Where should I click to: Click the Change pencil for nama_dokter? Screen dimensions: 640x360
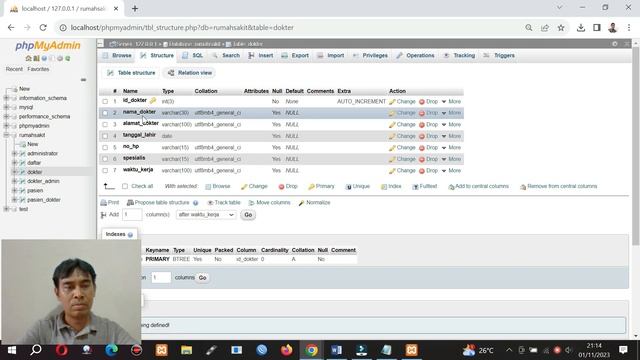[x=392, y=113]
